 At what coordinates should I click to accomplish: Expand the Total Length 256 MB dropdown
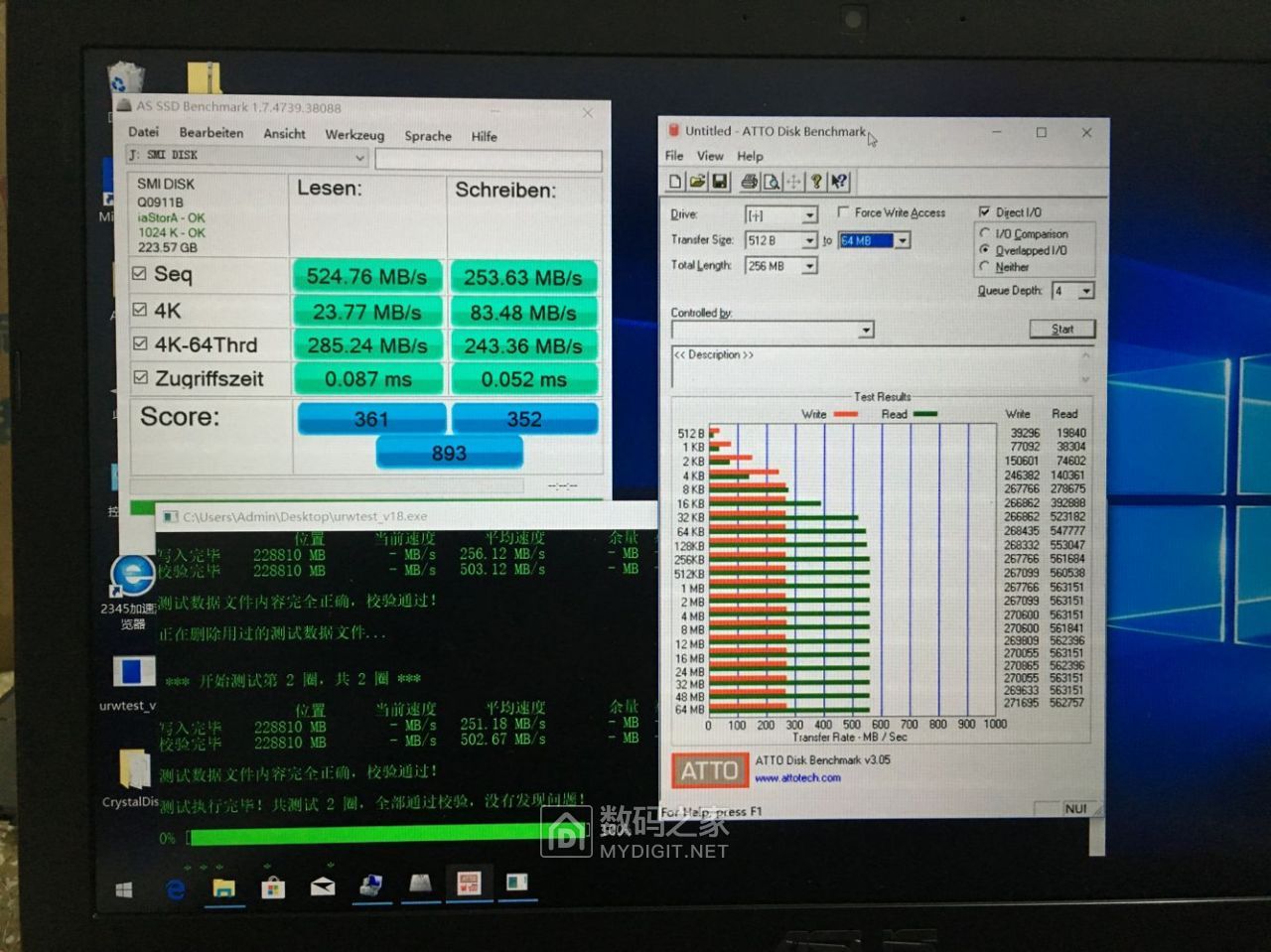point(809,266)
